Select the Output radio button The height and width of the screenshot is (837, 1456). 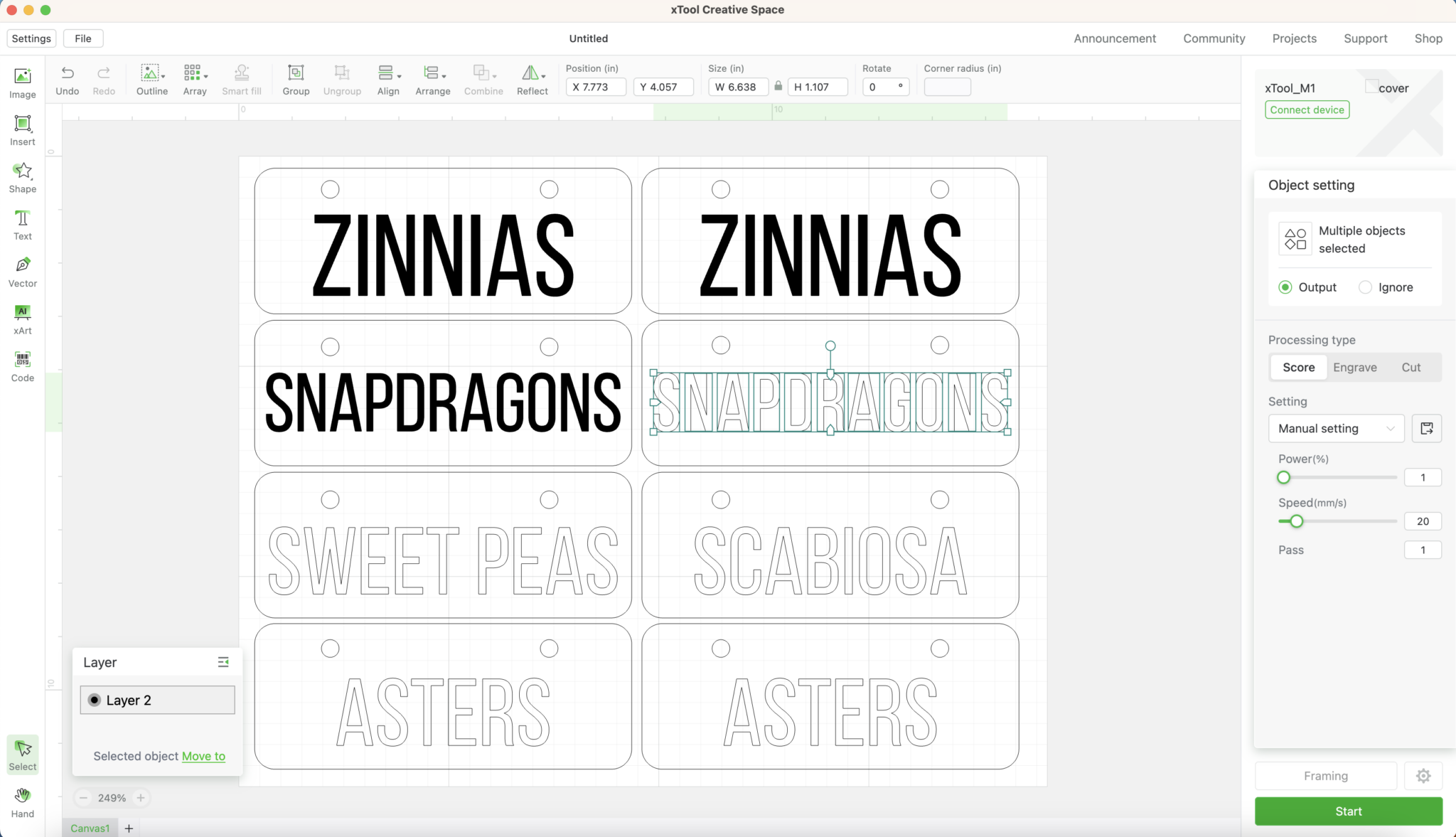click(1285, 287)
